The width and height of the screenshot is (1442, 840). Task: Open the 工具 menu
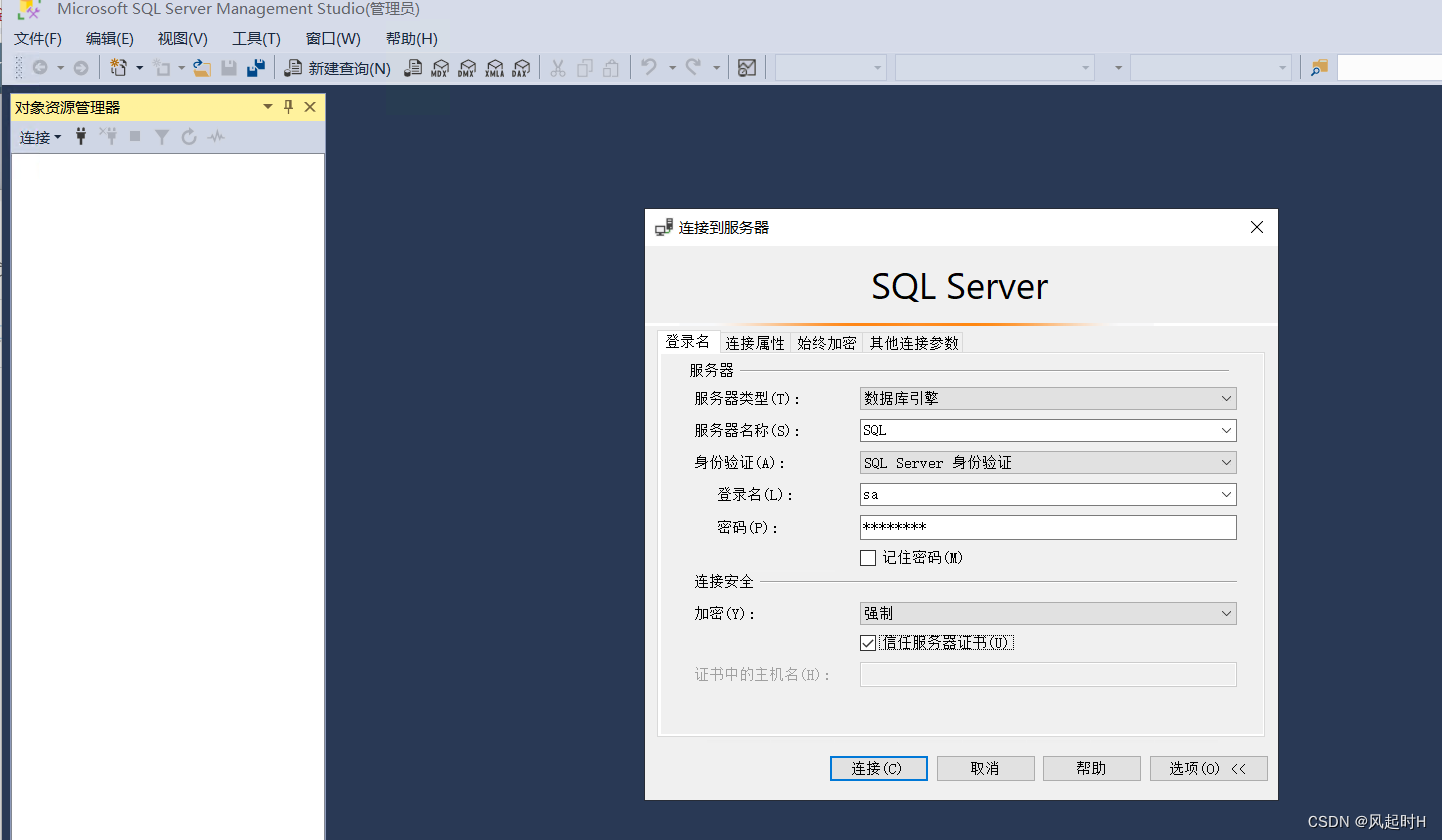[256, 38]
